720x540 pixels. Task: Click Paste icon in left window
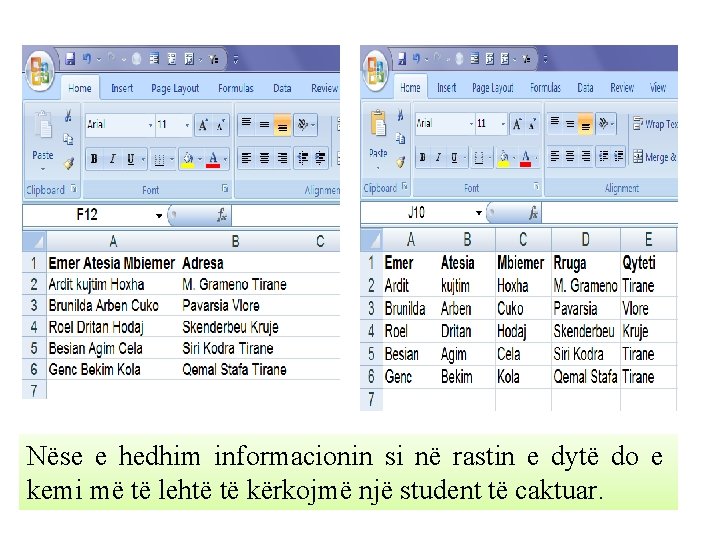coord(43,125)
